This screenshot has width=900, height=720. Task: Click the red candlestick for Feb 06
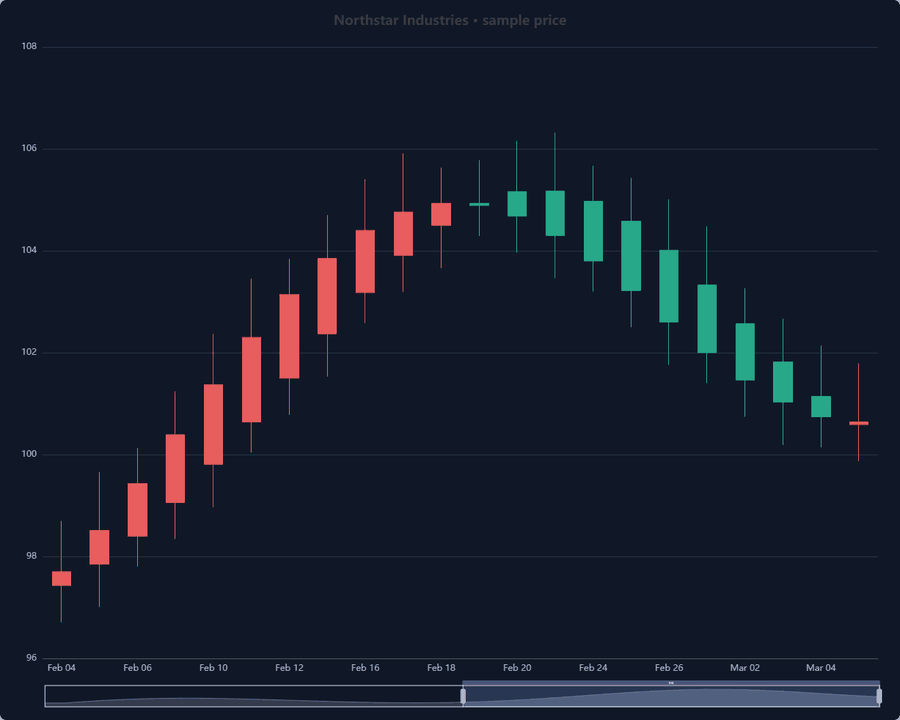point(137,510)
